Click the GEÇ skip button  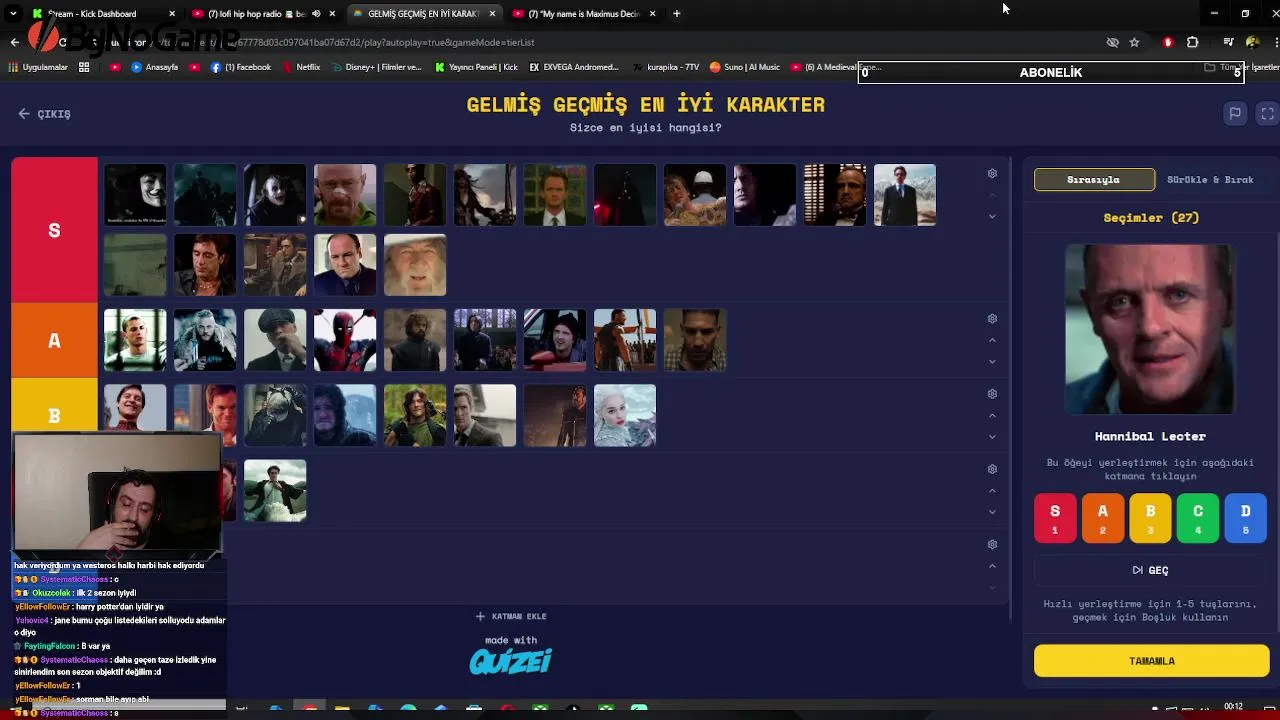pyautogui.click(x=1151, y=570)
